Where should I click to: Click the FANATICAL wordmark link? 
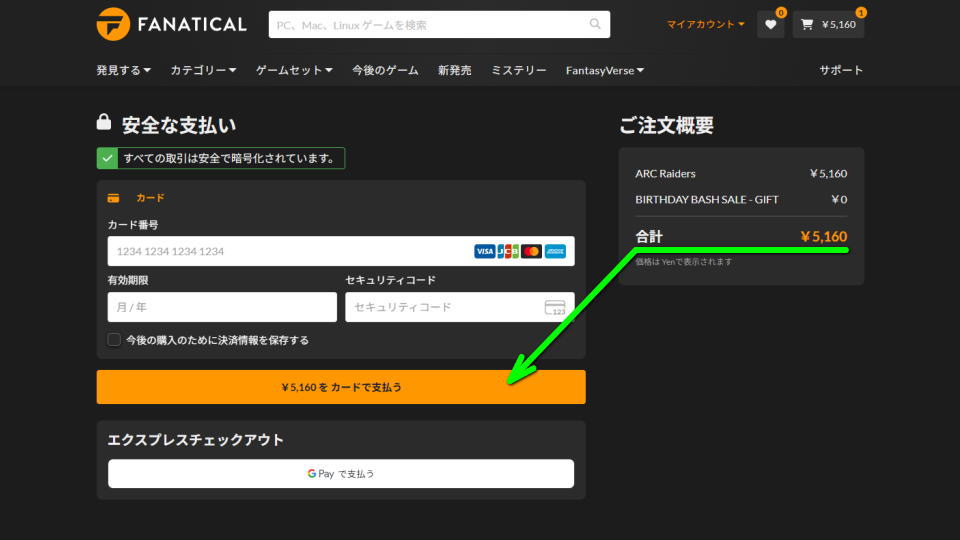[x=192, y=24]
